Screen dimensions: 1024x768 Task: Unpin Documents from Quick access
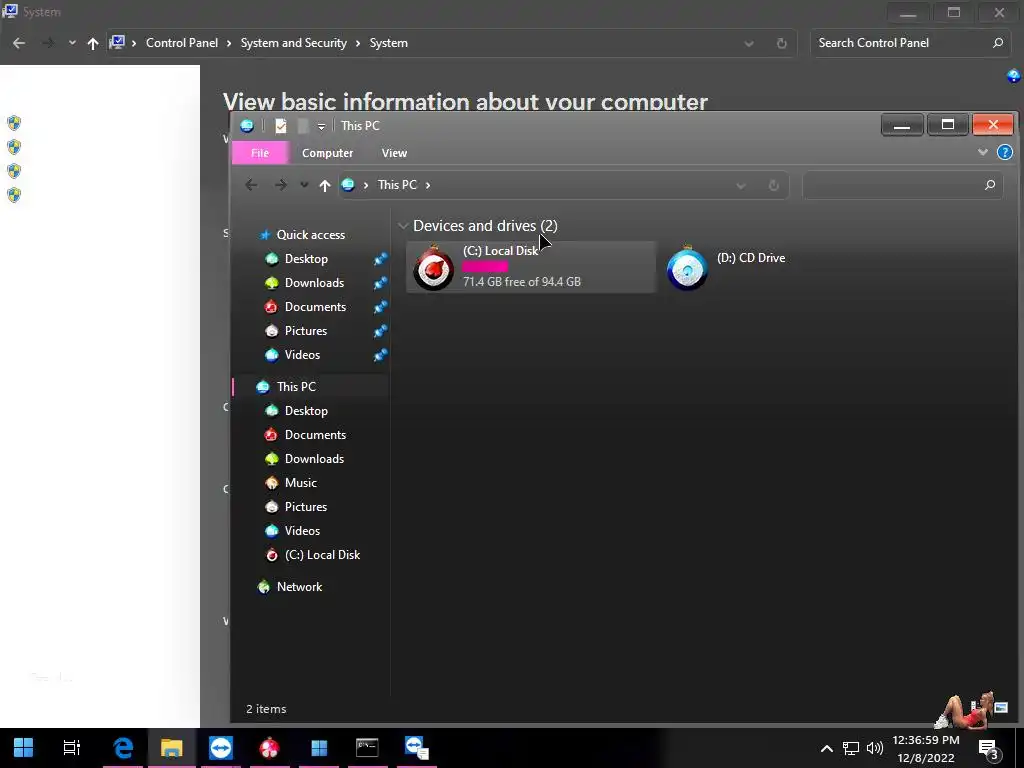tap(380, 307)
